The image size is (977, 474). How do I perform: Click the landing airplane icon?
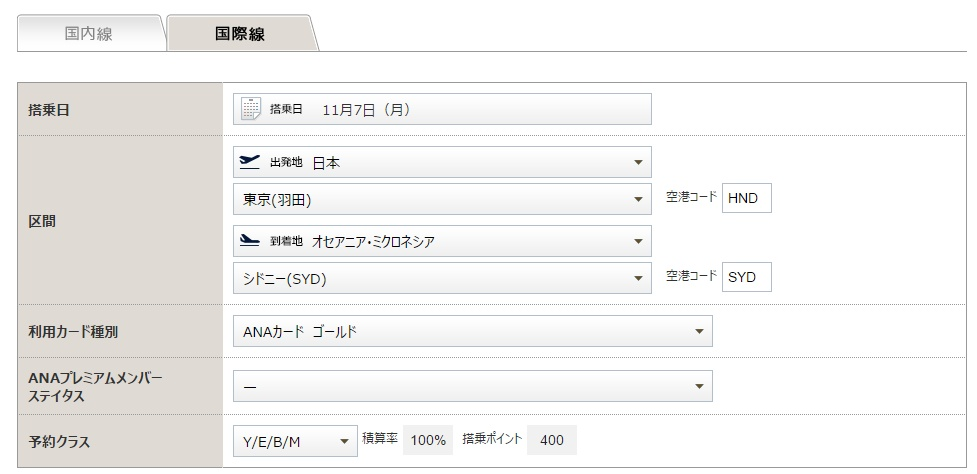[x=250, y=240]
